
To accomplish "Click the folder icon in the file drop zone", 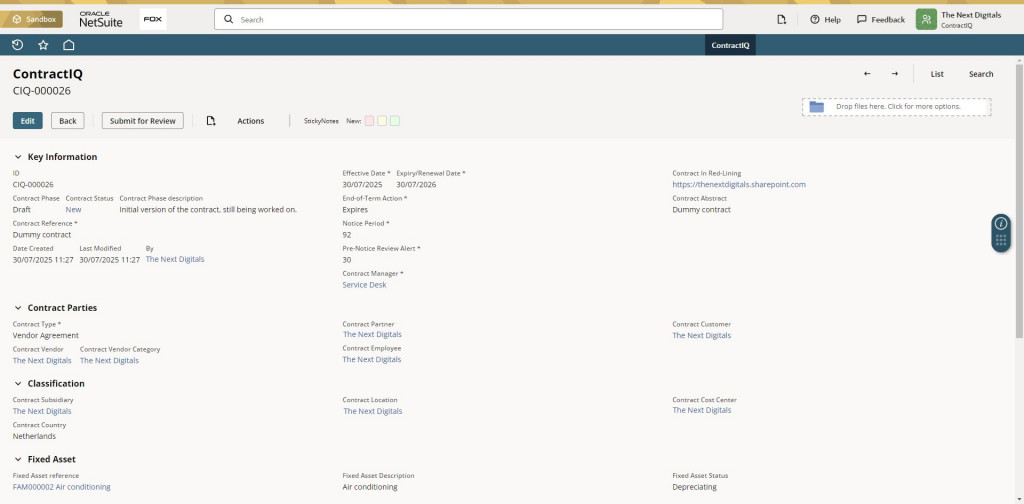I will tap(816, 106).
